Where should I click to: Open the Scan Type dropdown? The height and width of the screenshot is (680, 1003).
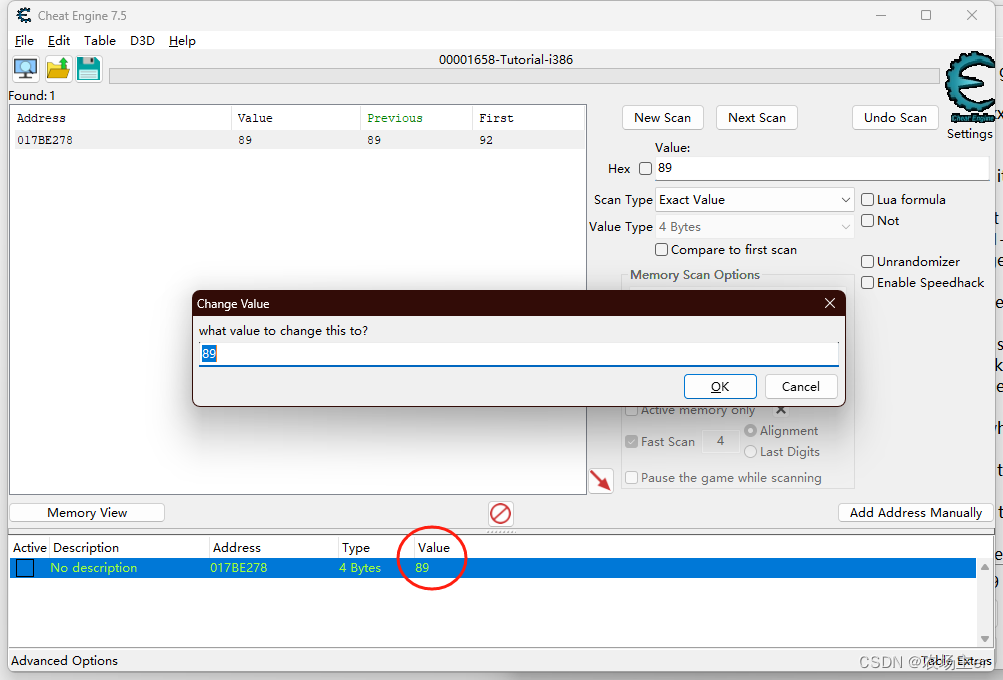[x=754, y=200]
